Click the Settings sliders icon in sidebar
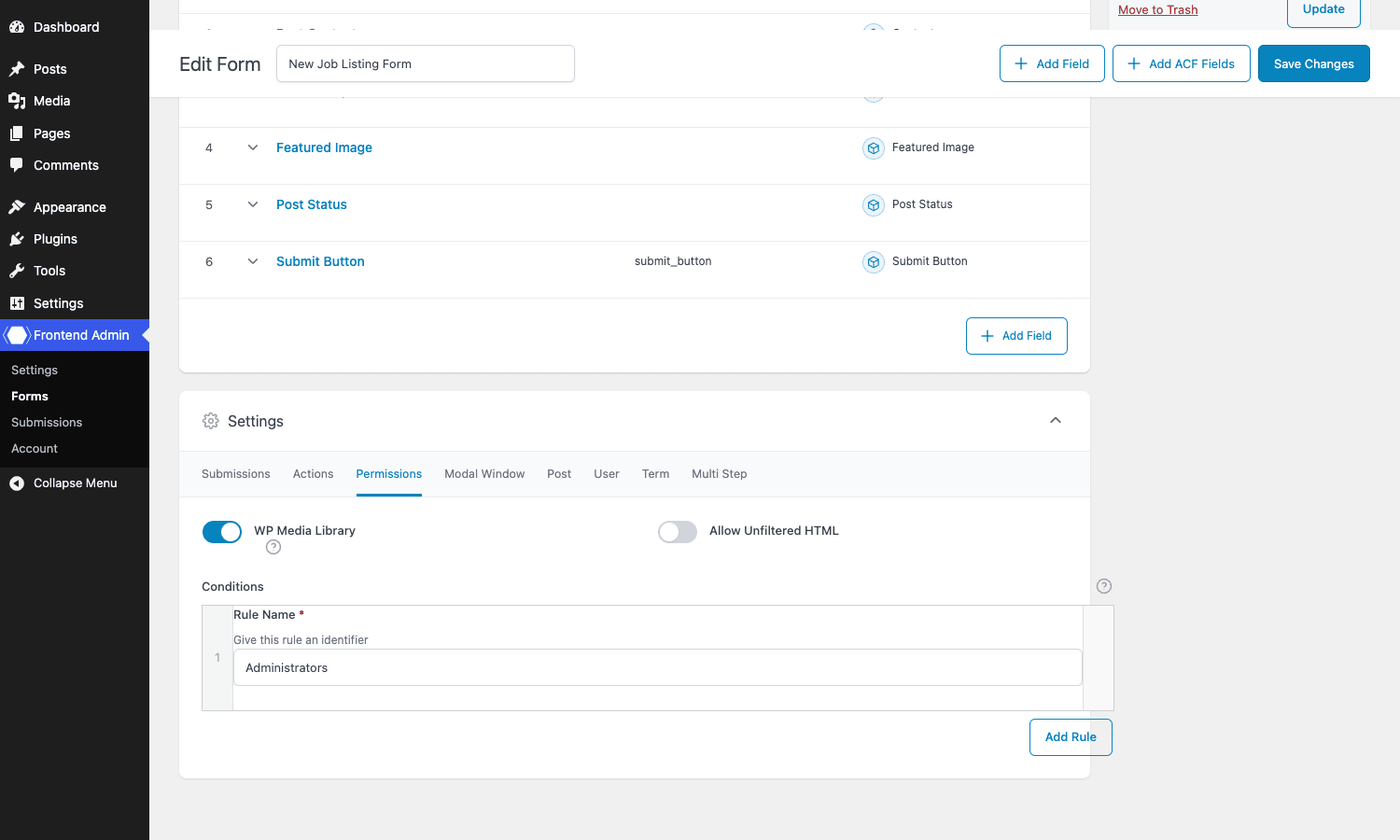Viewport: 1400px width, 840px height. (17, 303)
